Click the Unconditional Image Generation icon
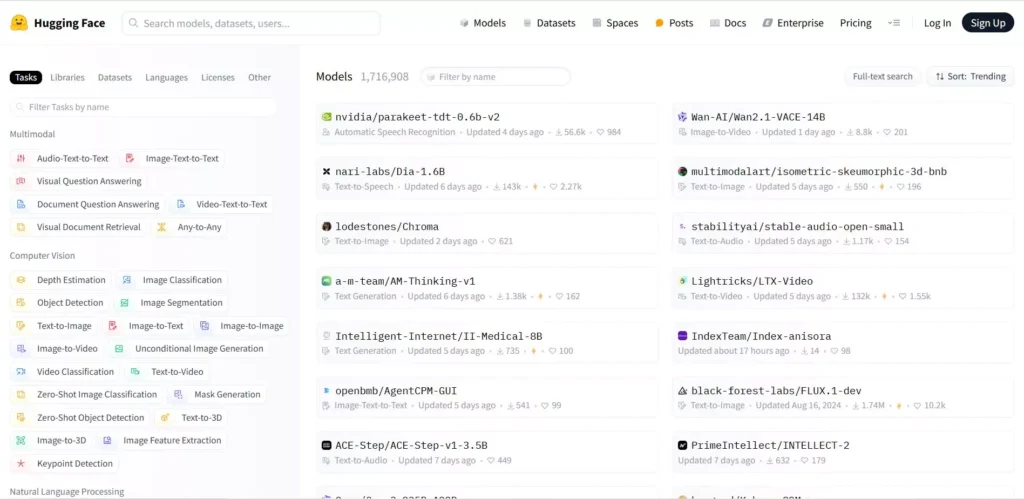This screenshot has height=499, width=1024. pos(119,349)
